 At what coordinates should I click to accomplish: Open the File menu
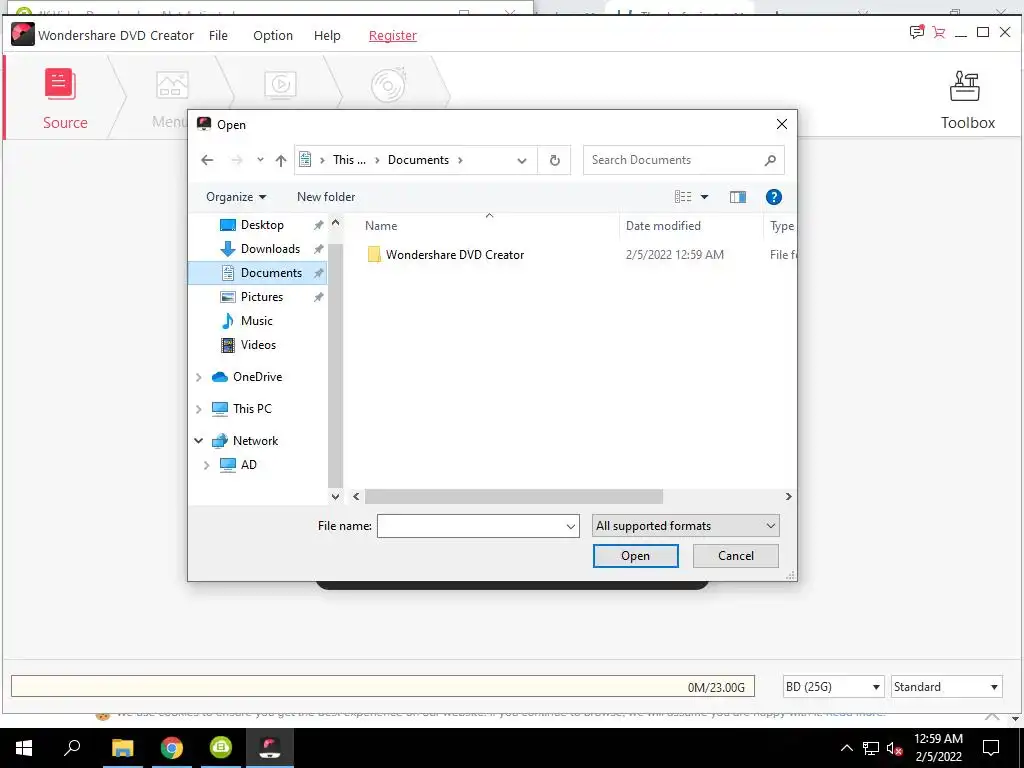tap(218, 35)
